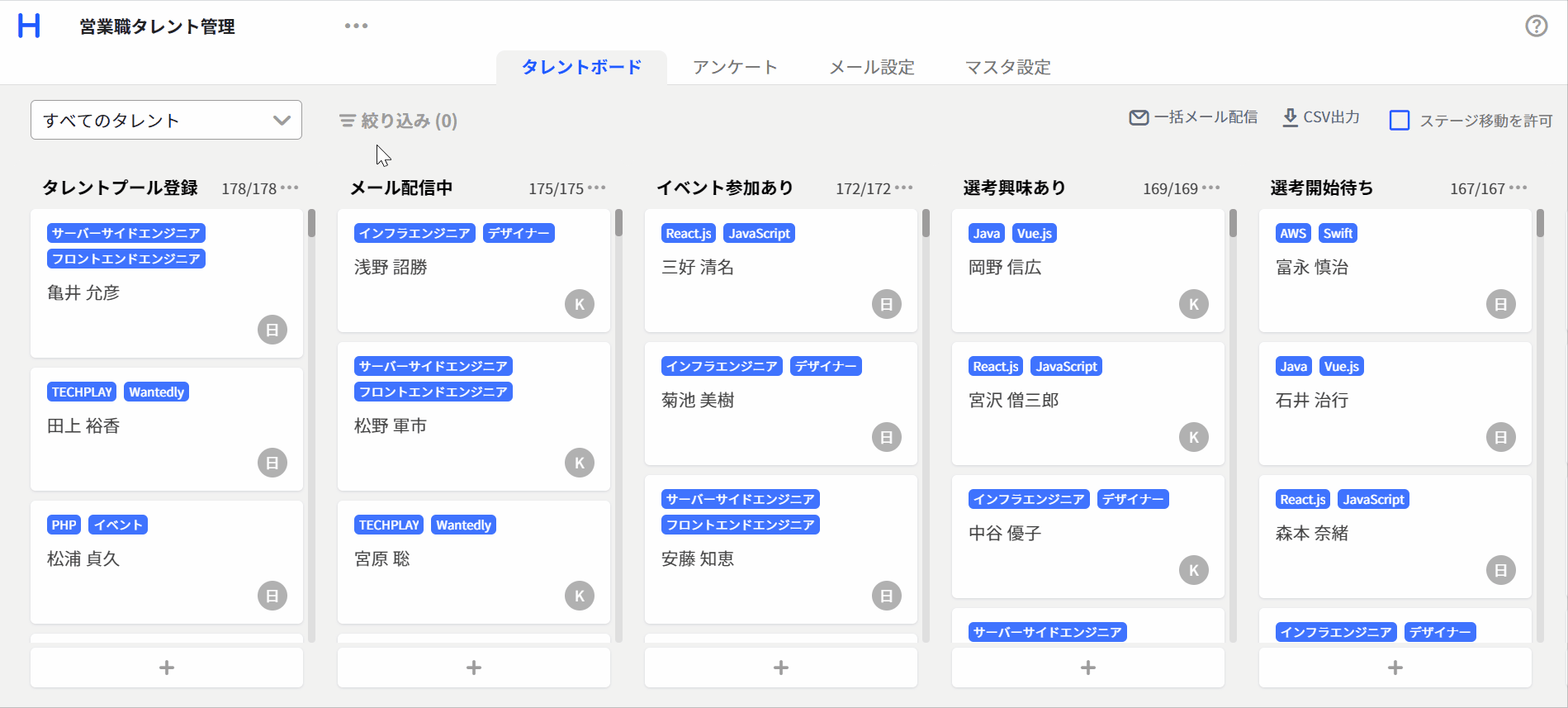1568x708 pixels.
Task: Switch to the アンケート tab
Action: 735,67
